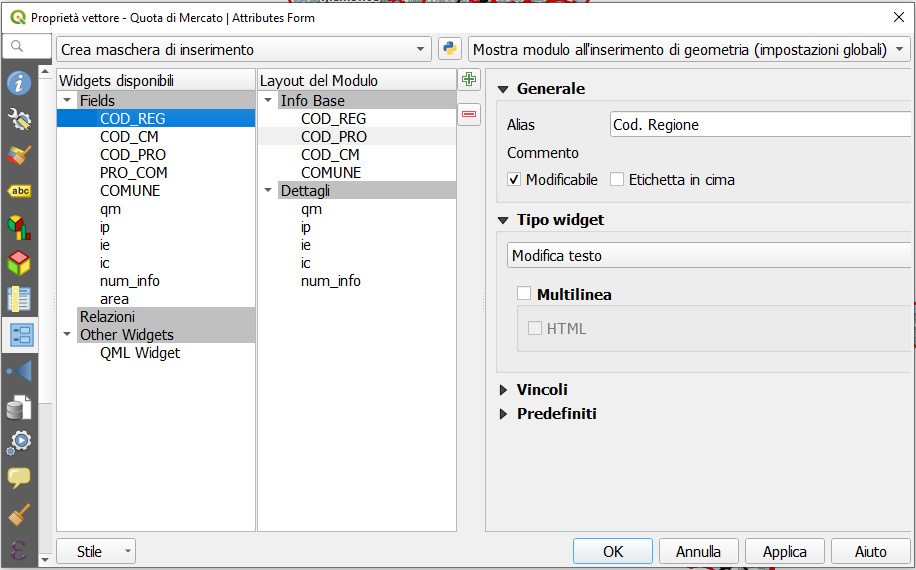916x570 pixels.
Task: Select COMUNE in Layout del Modulo
Action: pos(331,173)
